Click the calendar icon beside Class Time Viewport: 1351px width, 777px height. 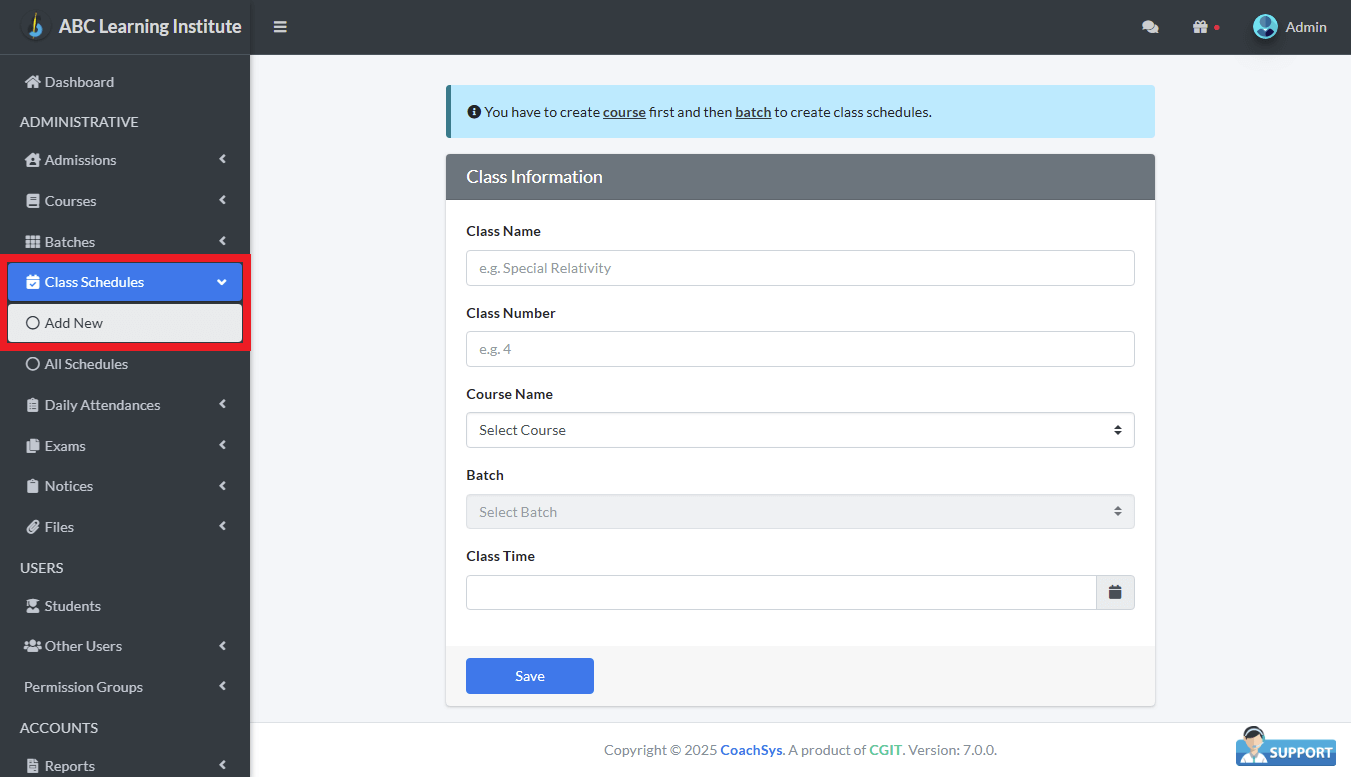click(x=1115, y=592)
